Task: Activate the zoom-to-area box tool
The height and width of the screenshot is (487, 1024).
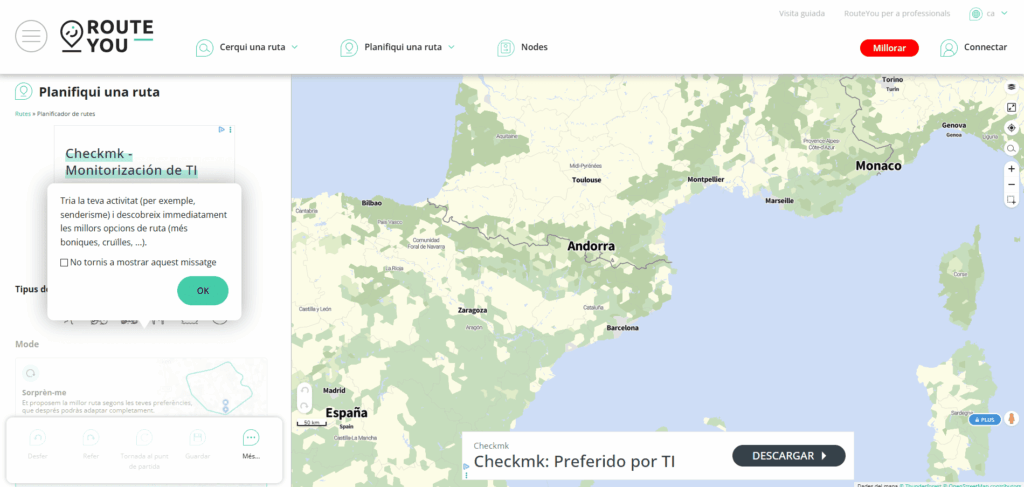Action: pos(1011,200)
